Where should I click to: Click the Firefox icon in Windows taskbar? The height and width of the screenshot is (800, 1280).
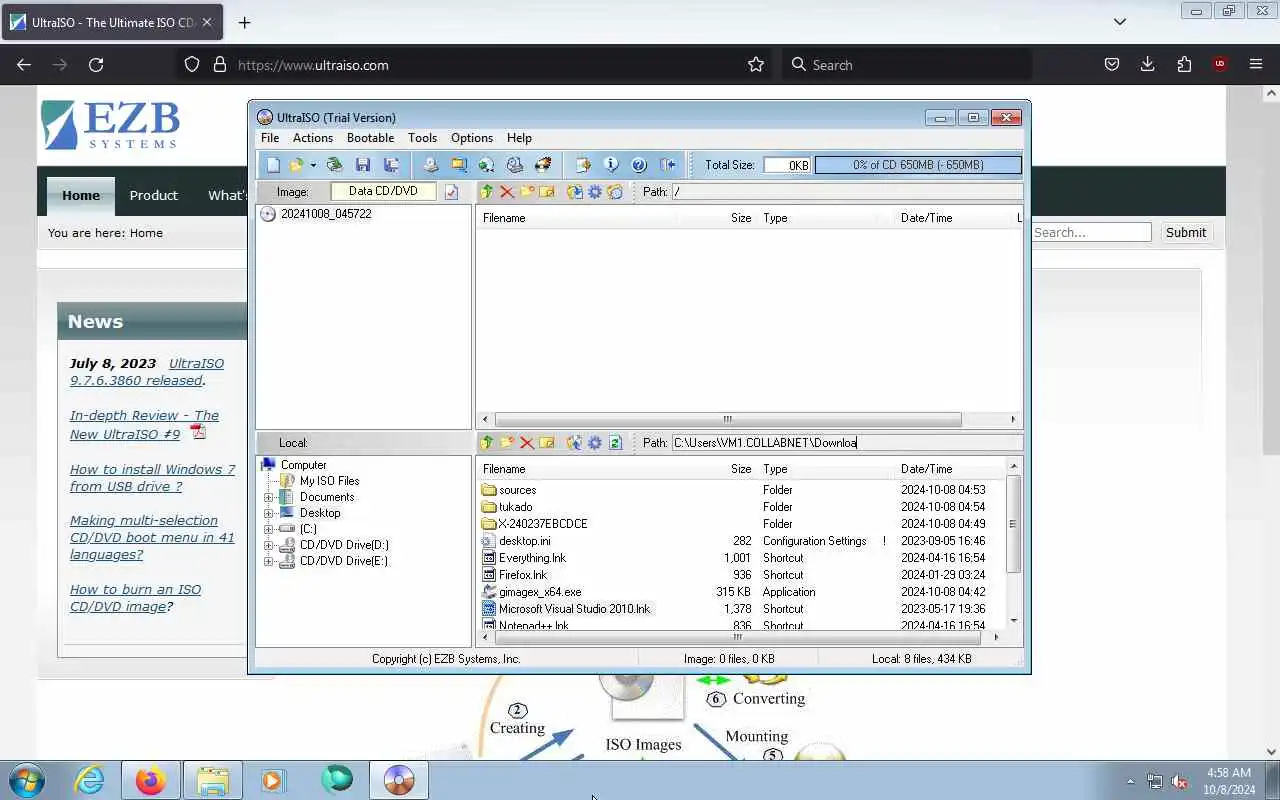(151, 780)
